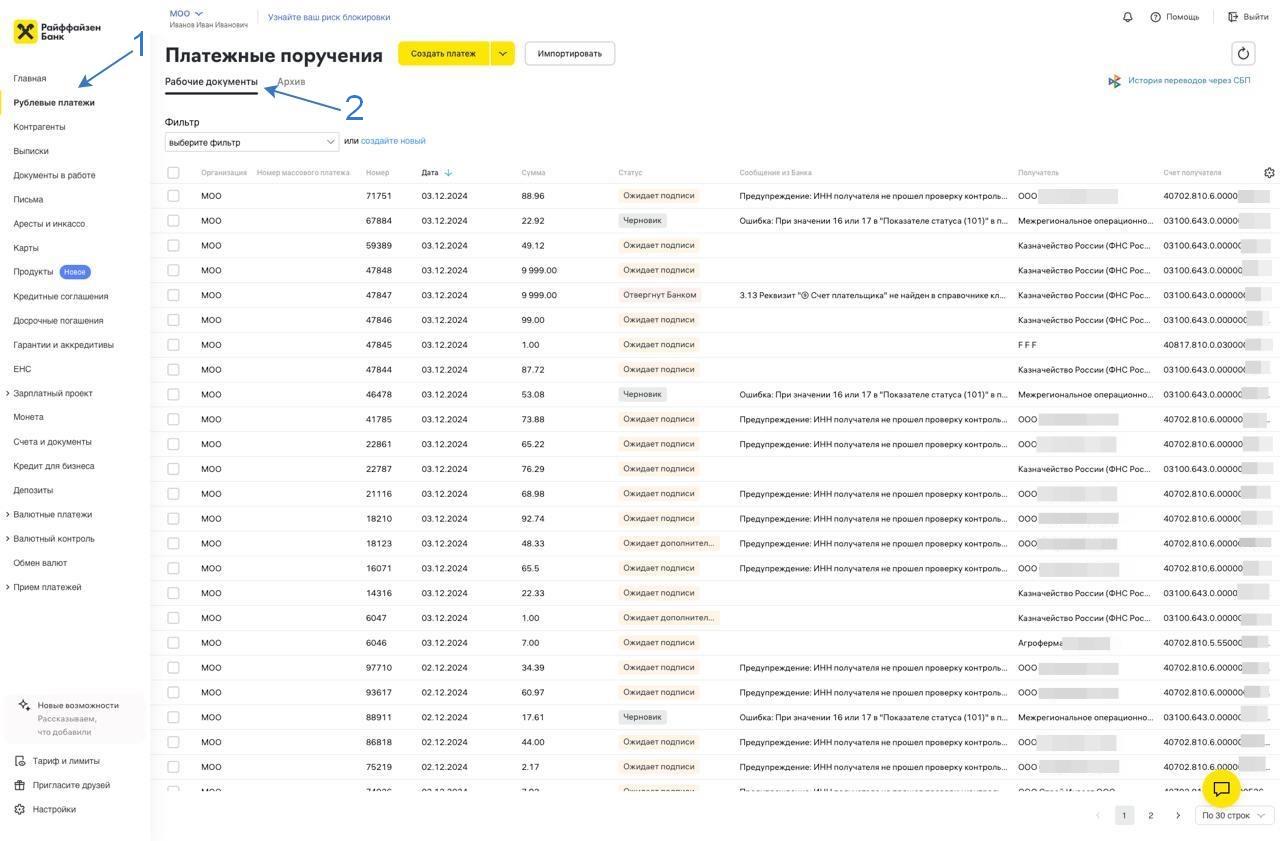This screenshot has width=1280, height=841.
Task: Open the МОО organization switcher
Action: click(186, 14)
